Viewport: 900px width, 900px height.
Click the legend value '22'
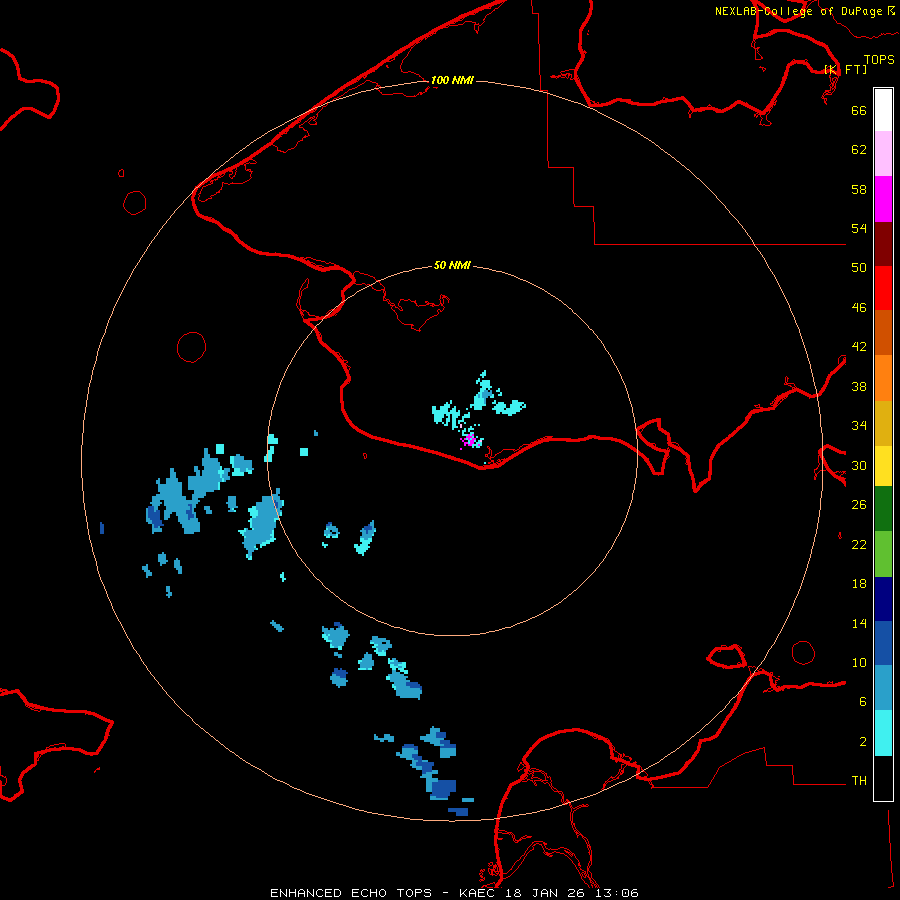[859, 545]
